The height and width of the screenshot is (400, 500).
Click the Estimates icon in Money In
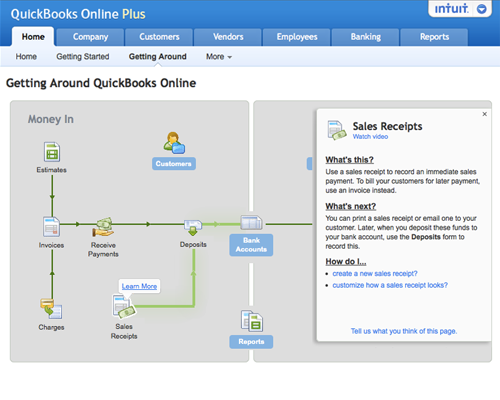[x=52, y=152]
